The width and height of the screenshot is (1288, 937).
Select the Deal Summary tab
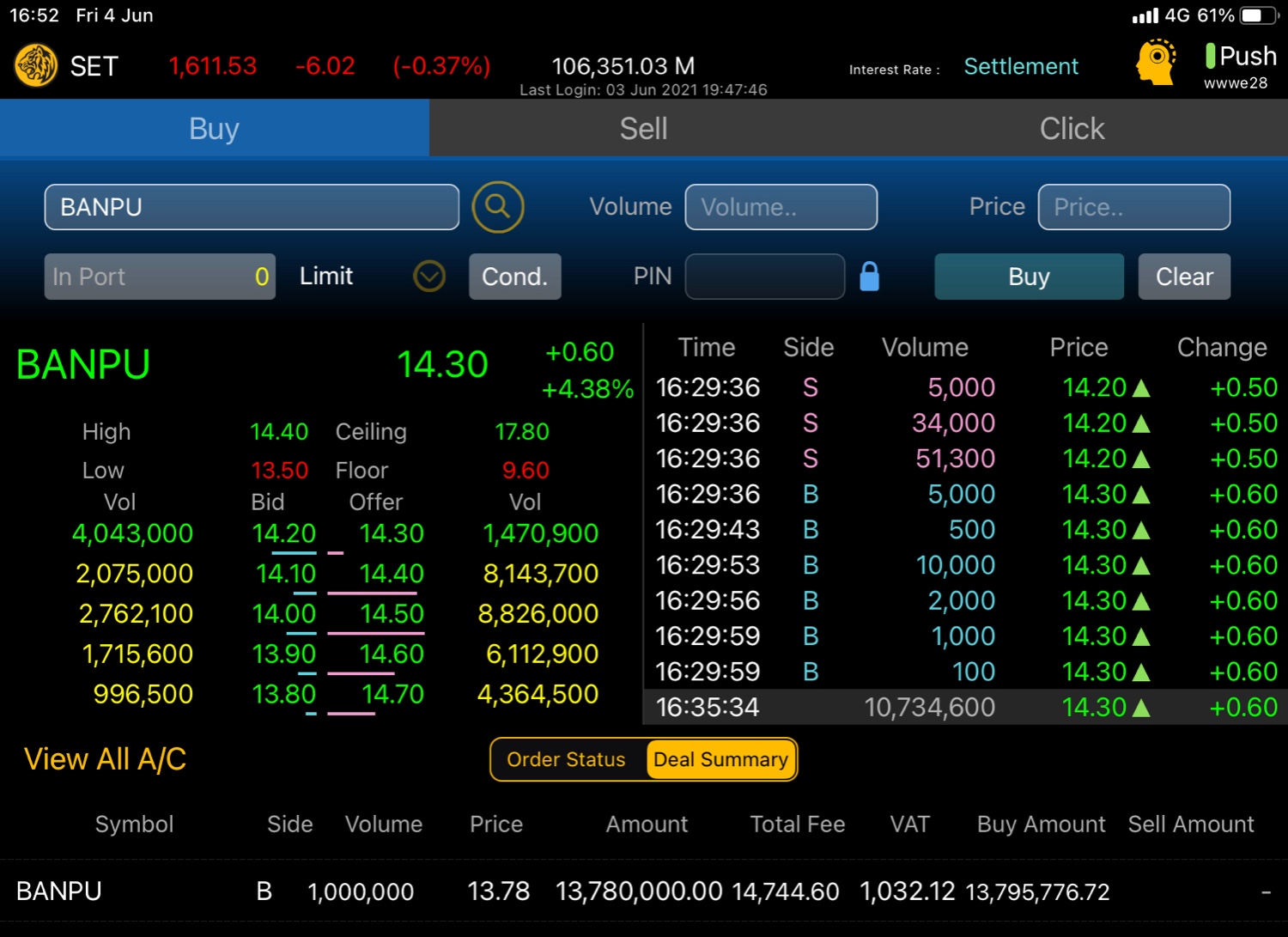click(x=720, y=759)
